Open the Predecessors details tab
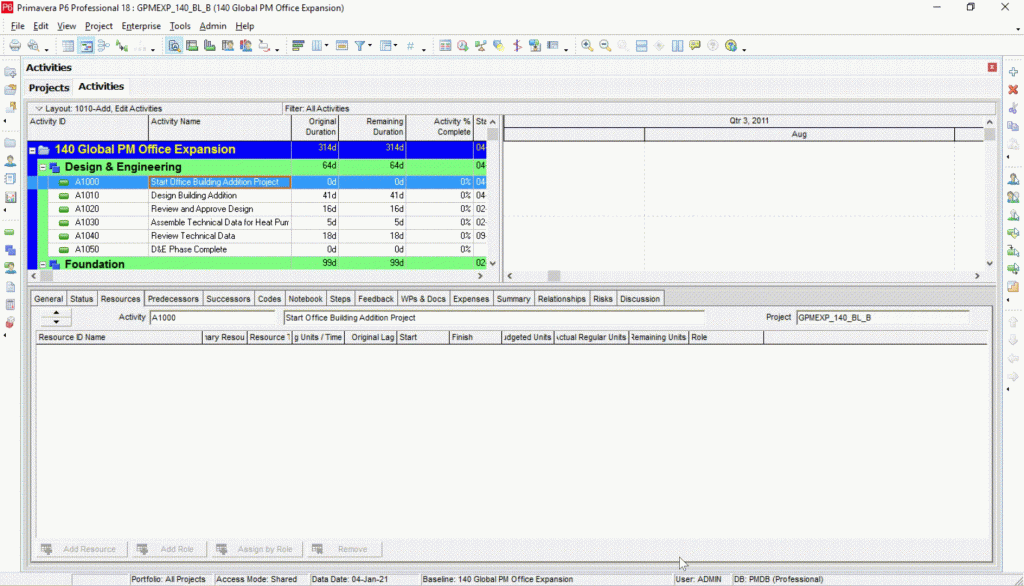This screenshot has height=586, width=1024. tap(173, 299)
